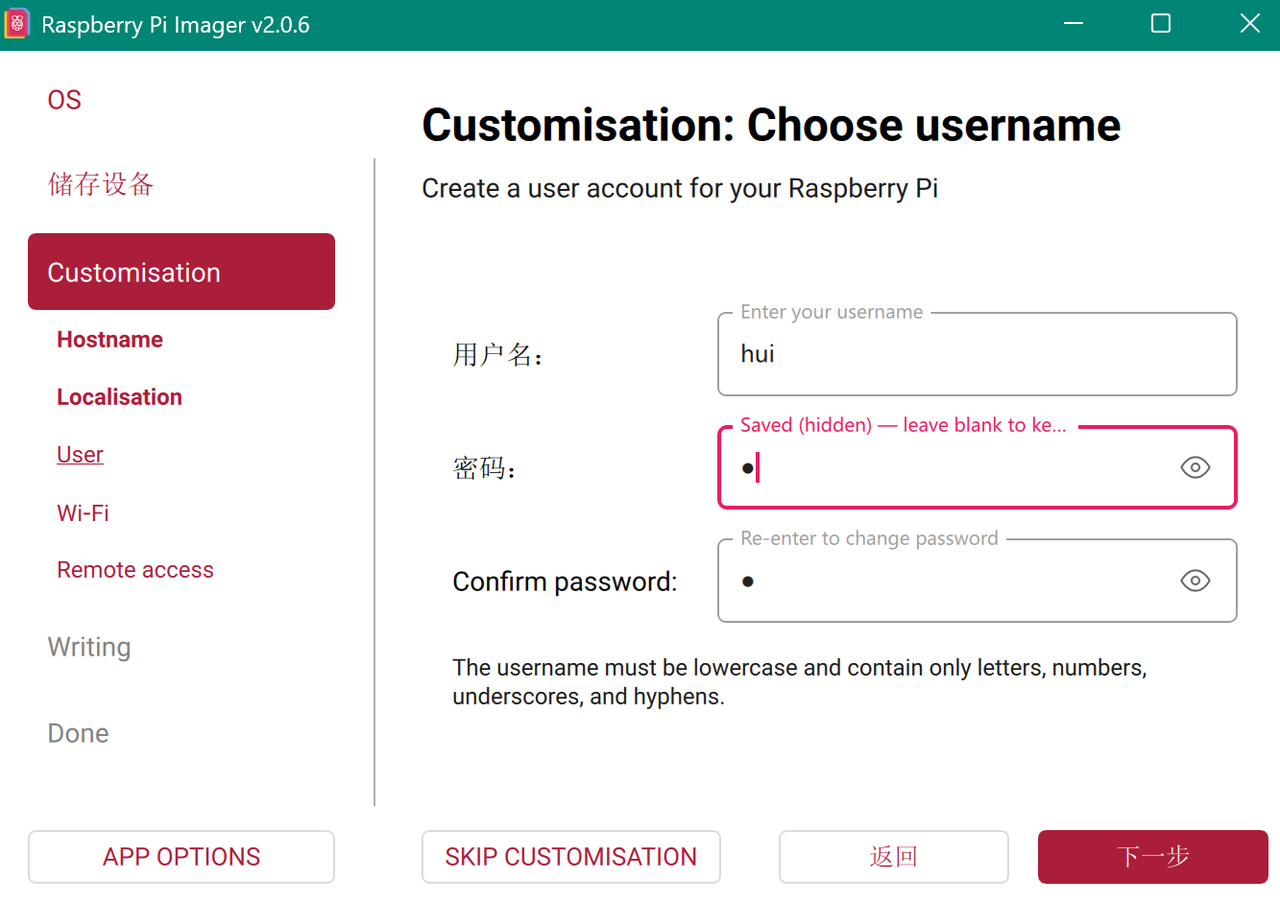Minimize the Imager window
The image size is (1280, 903).
click(x=1071, y=24)
